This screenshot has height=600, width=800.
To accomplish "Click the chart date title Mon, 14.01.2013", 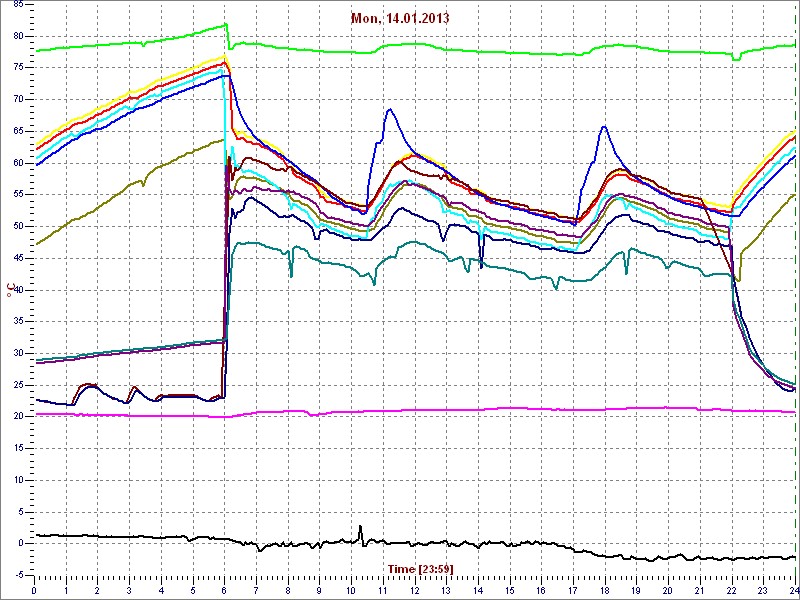I will coord(399,18).
